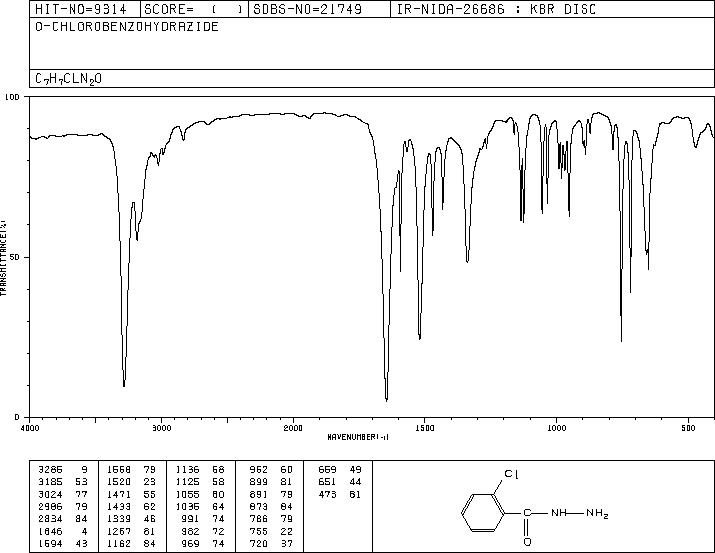
Task: Click the 0 tick label on the transmittance axis
Action: 17,417
